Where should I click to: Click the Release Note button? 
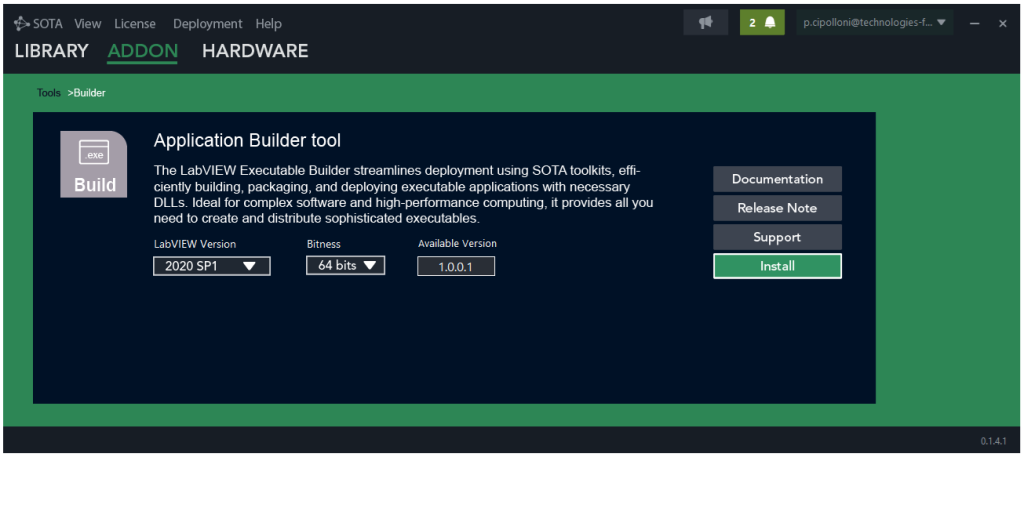pos(777,208)
